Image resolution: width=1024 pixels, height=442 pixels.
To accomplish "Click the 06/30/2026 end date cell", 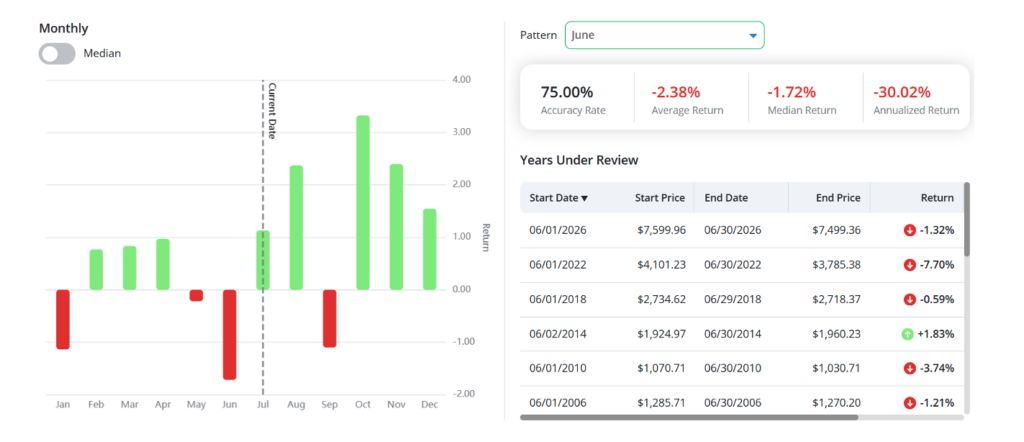I will click(733, 230).
